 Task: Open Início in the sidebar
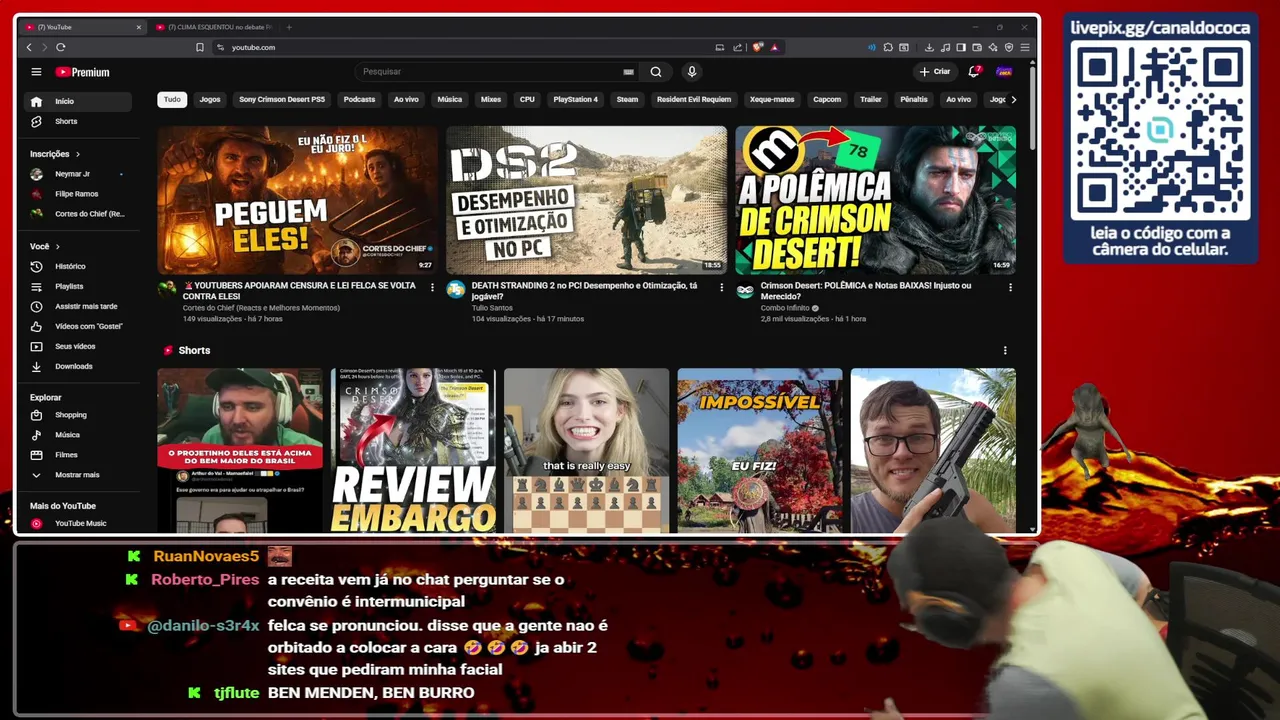click(x=78, y=101)
